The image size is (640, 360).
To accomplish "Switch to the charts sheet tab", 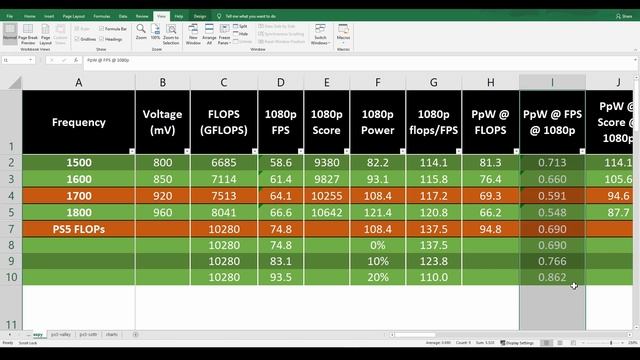I will coord(111,335).
